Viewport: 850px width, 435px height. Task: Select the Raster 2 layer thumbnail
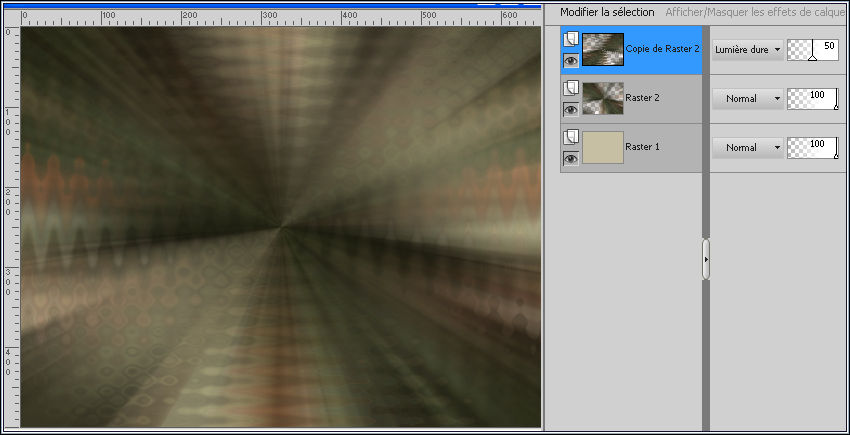pos(603,98)
